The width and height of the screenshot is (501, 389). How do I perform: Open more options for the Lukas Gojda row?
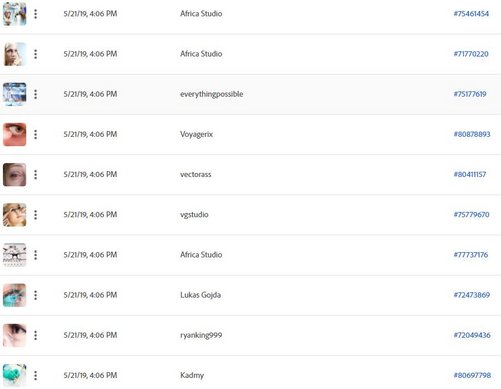point(36,295)
